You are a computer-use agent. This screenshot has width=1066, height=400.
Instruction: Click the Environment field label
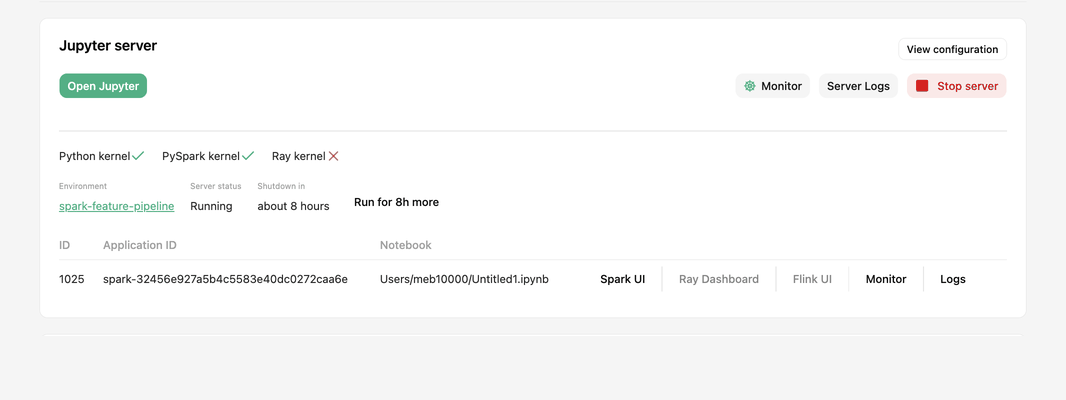coord(83,186)
